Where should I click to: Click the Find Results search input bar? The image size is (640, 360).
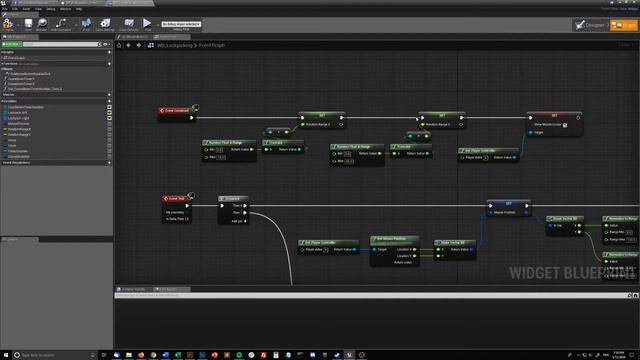pos(371,295)
